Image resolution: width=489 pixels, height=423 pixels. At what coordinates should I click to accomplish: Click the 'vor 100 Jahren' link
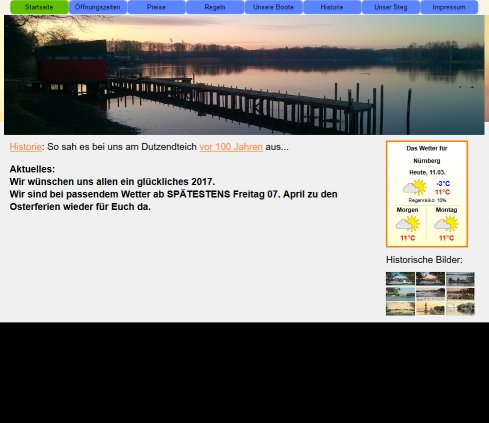(x=231, y=147)
